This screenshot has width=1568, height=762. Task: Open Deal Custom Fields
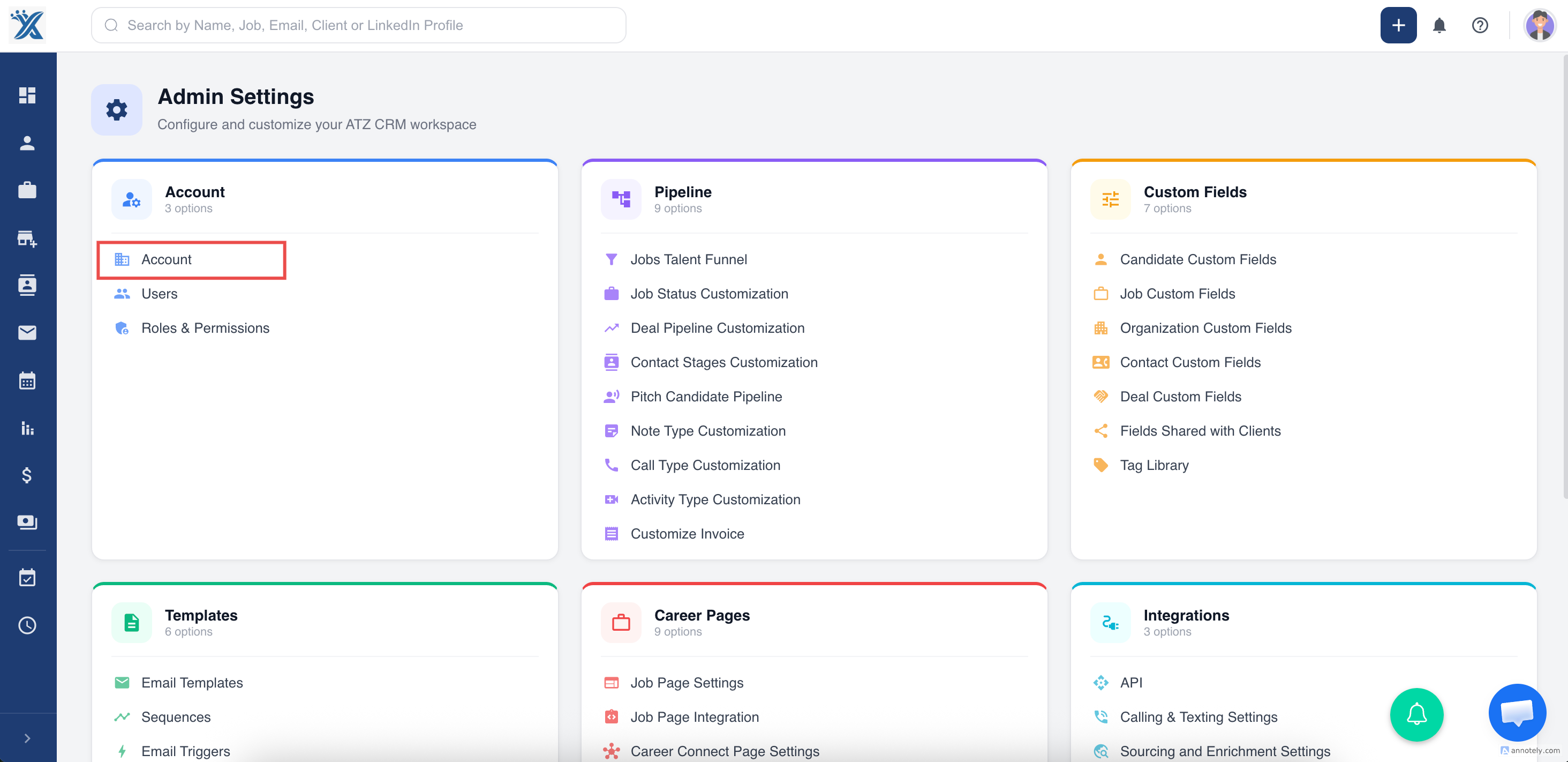click(x=1180, y=397)
